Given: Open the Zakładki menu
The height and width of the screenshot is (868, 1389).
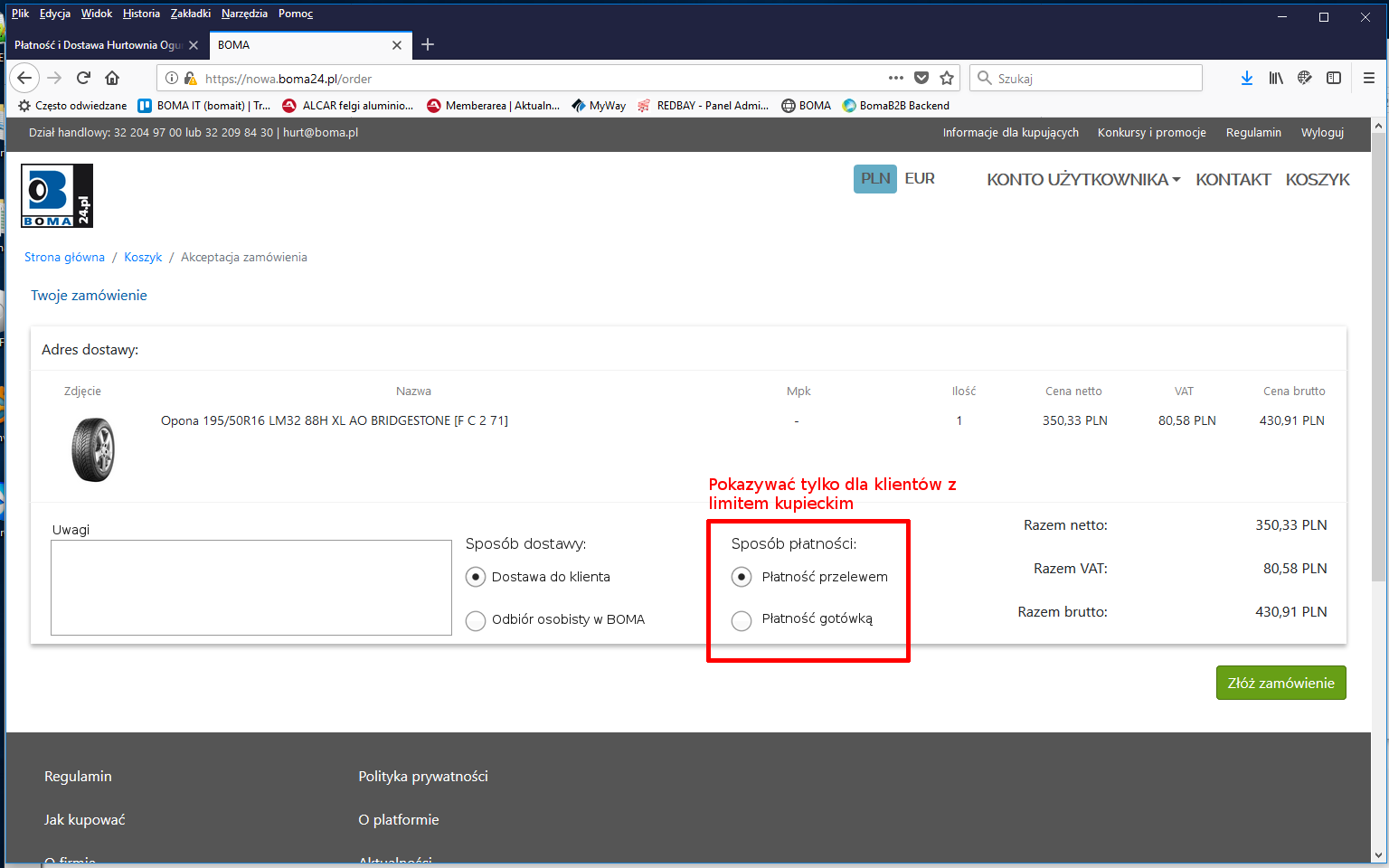Looking at the screenshot, I should (x=190, y=14).
